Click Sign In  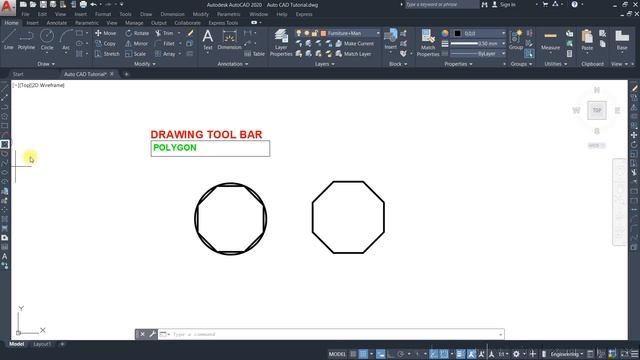pos(504,4)
